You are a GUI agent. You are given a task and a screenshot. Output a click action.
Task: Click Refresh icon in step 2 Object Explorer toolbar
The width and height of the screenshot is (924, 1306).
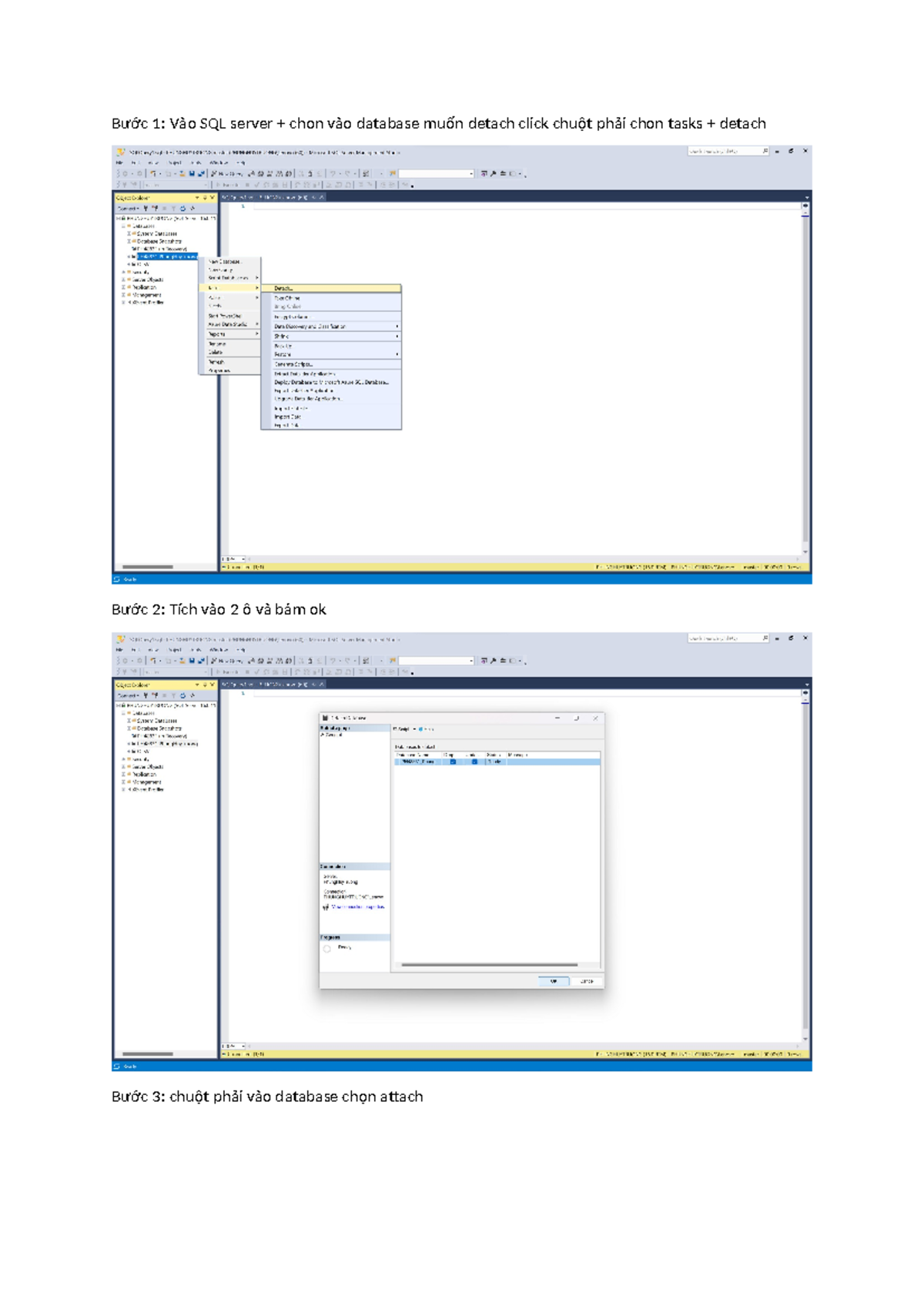[183, 695]
